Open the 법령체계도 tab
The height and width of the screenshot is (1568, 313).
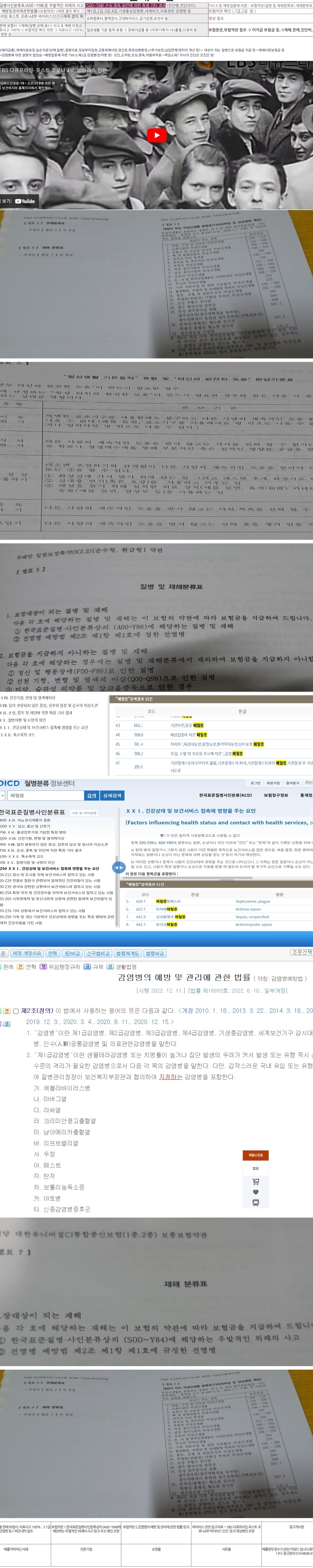(x=128, y=953)
